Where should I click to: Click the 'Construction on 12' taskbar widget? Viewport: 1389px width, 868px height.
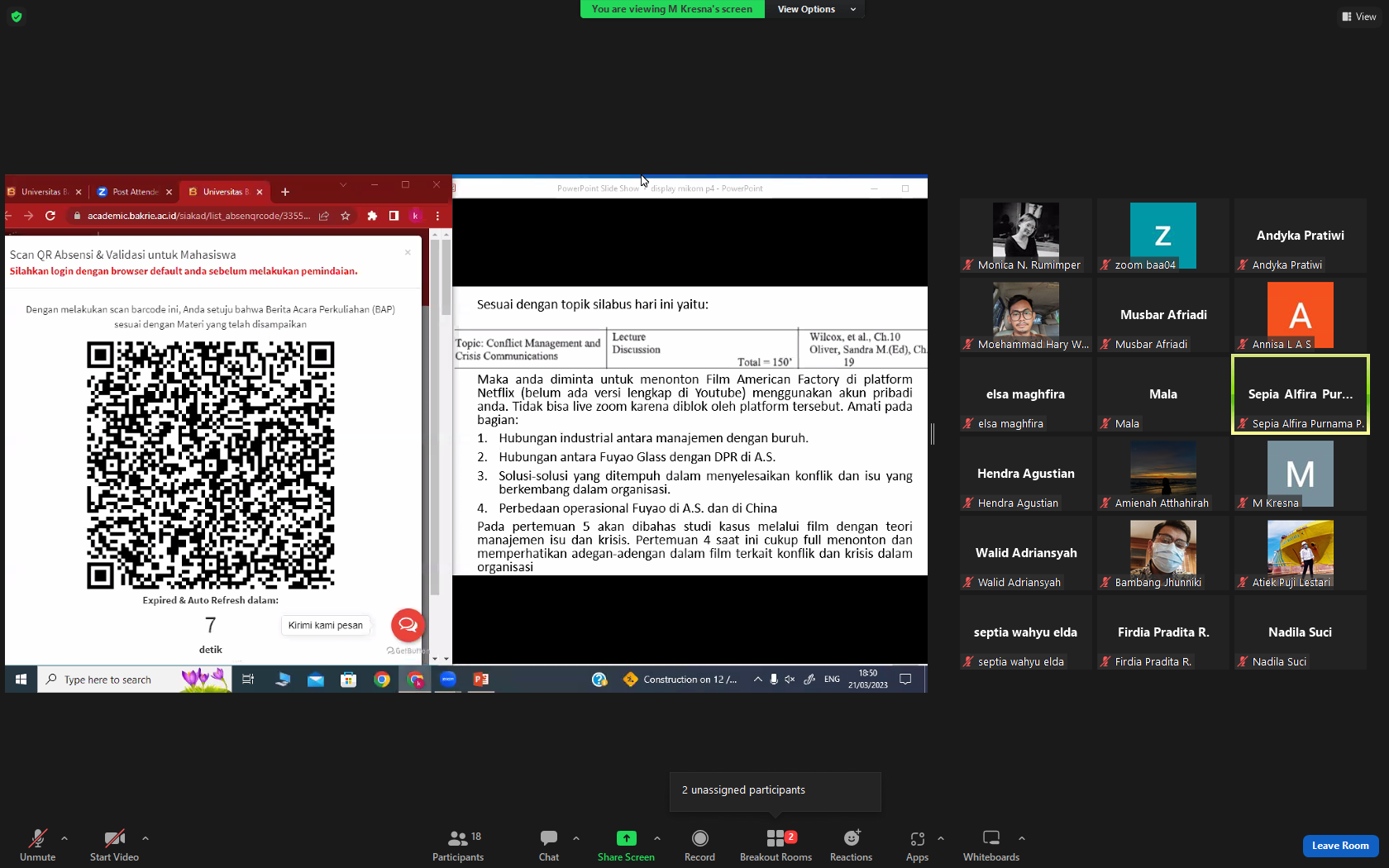(x=680, y=680)
